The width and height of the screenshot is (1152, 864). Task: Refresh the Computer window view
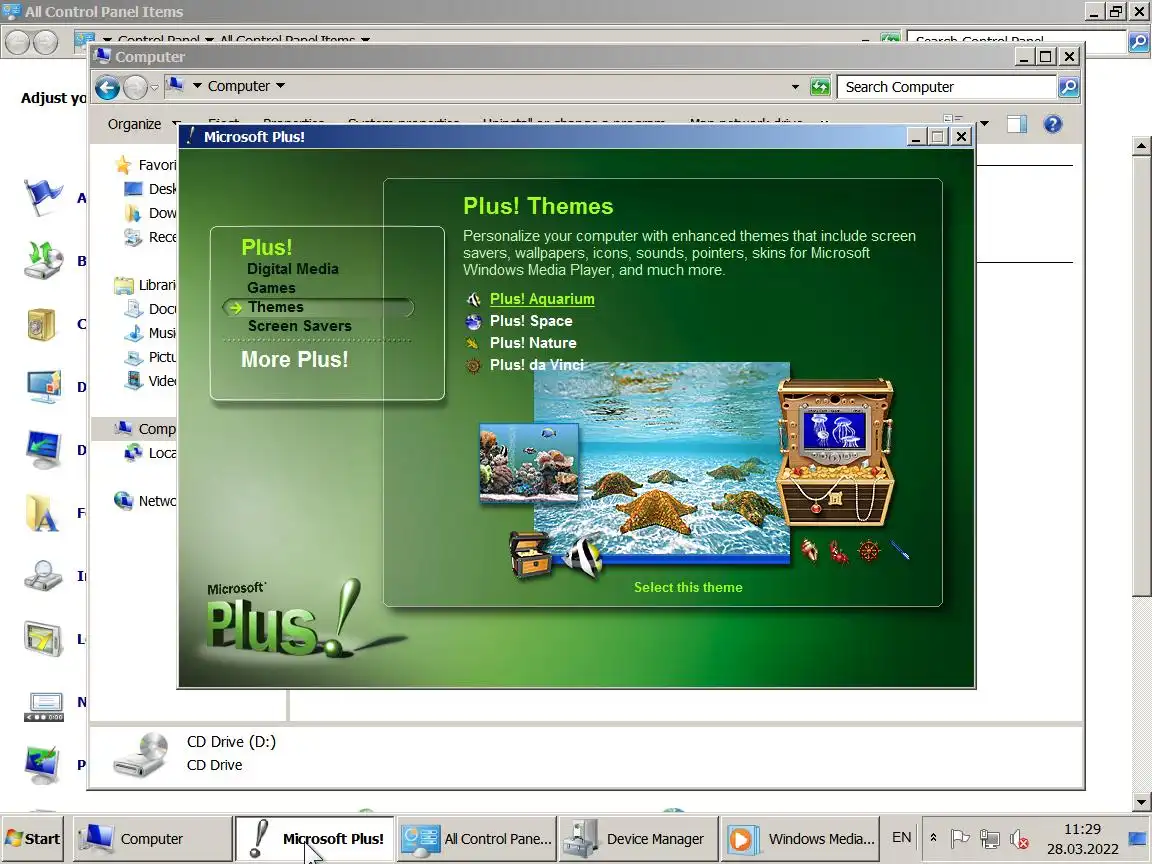click(820, 87)
